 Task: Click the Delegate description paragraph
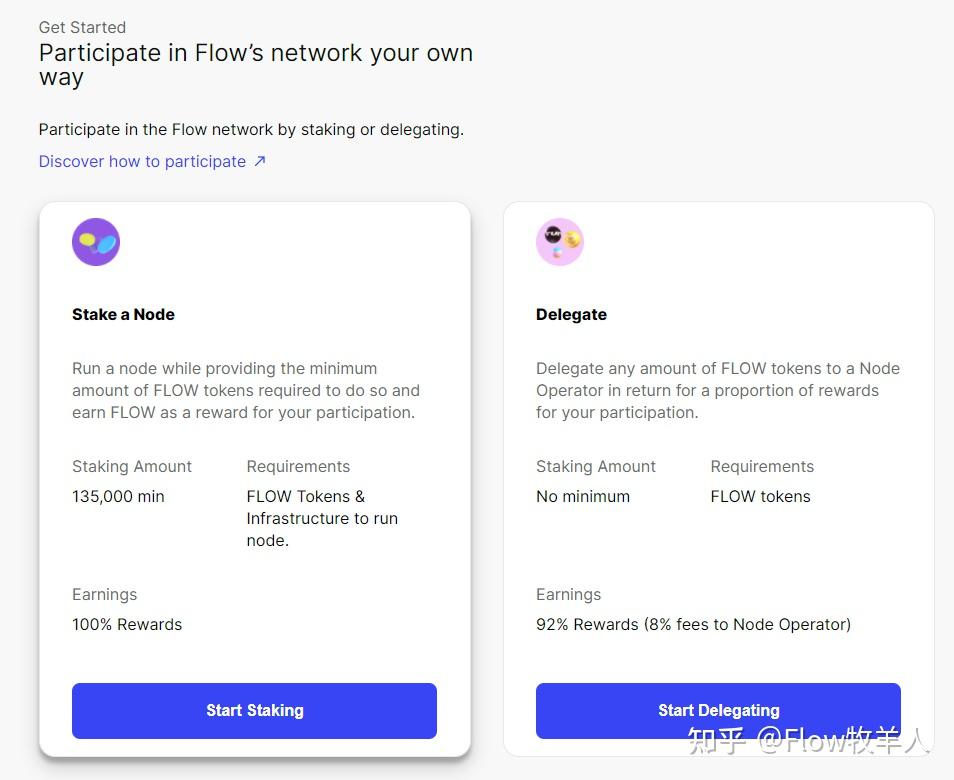(718, 391)
